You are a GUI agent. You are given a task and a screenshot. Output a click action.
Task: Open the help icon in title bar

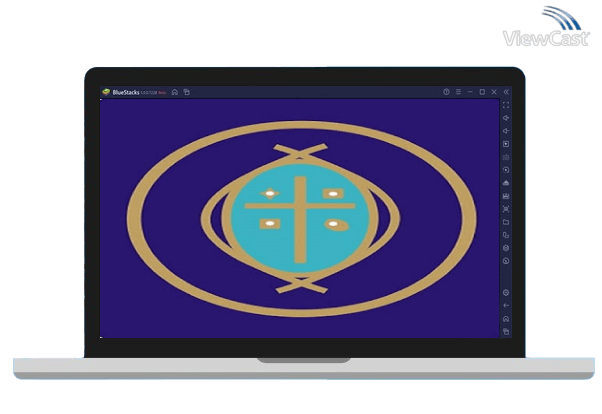click(446, 92)
